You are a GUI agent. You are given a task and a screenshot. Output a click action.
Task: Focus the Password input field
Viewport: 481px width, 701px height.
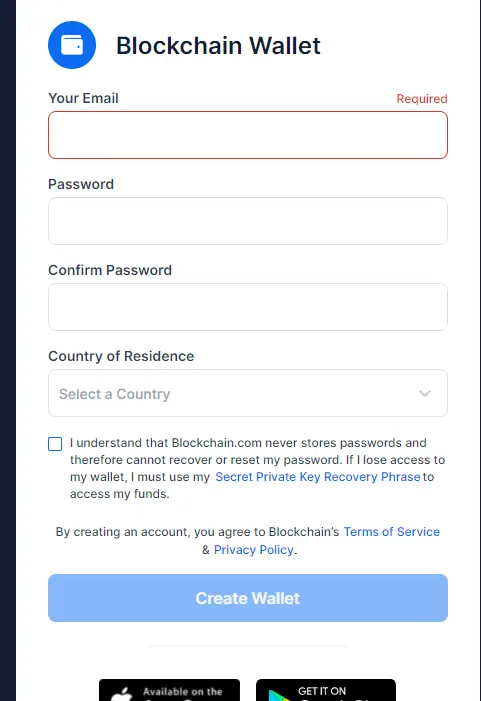(x=248, y=221)
